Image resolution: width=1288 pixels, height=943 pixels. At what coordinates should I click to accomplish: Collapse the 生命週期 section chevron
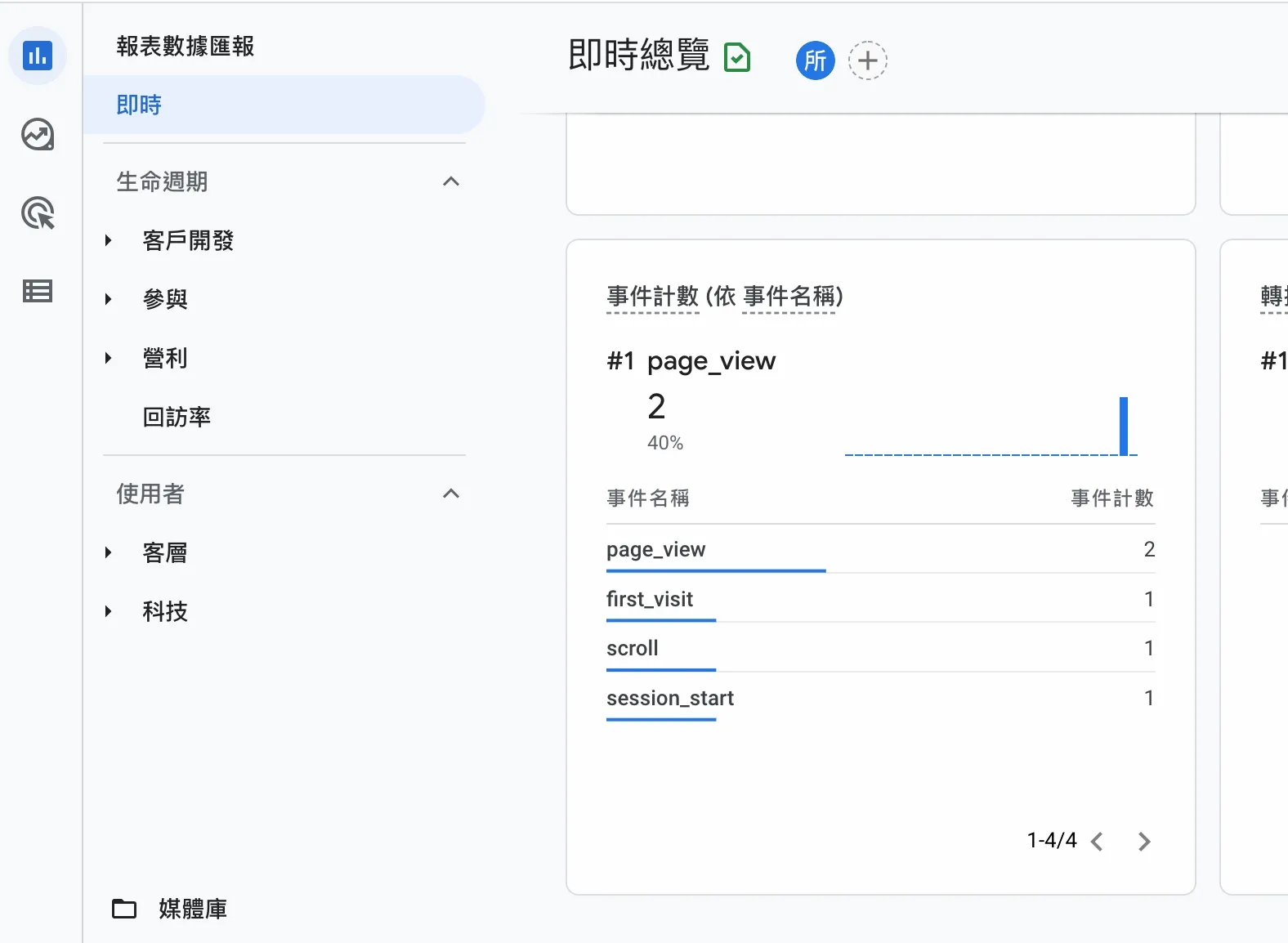pos(451,181)
